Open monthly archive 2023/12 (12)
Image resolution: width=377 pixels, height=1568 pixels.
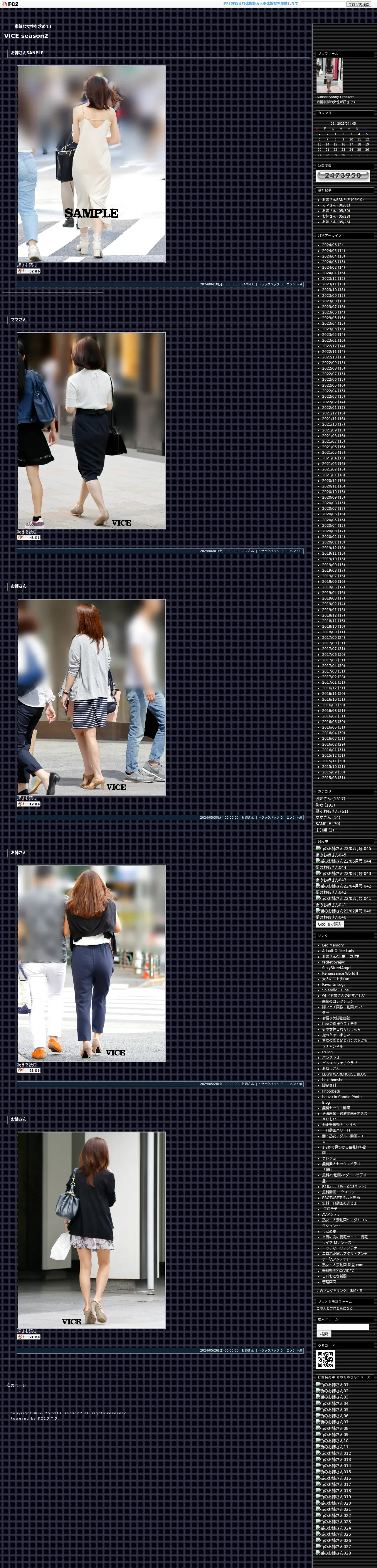click(333, 279)
